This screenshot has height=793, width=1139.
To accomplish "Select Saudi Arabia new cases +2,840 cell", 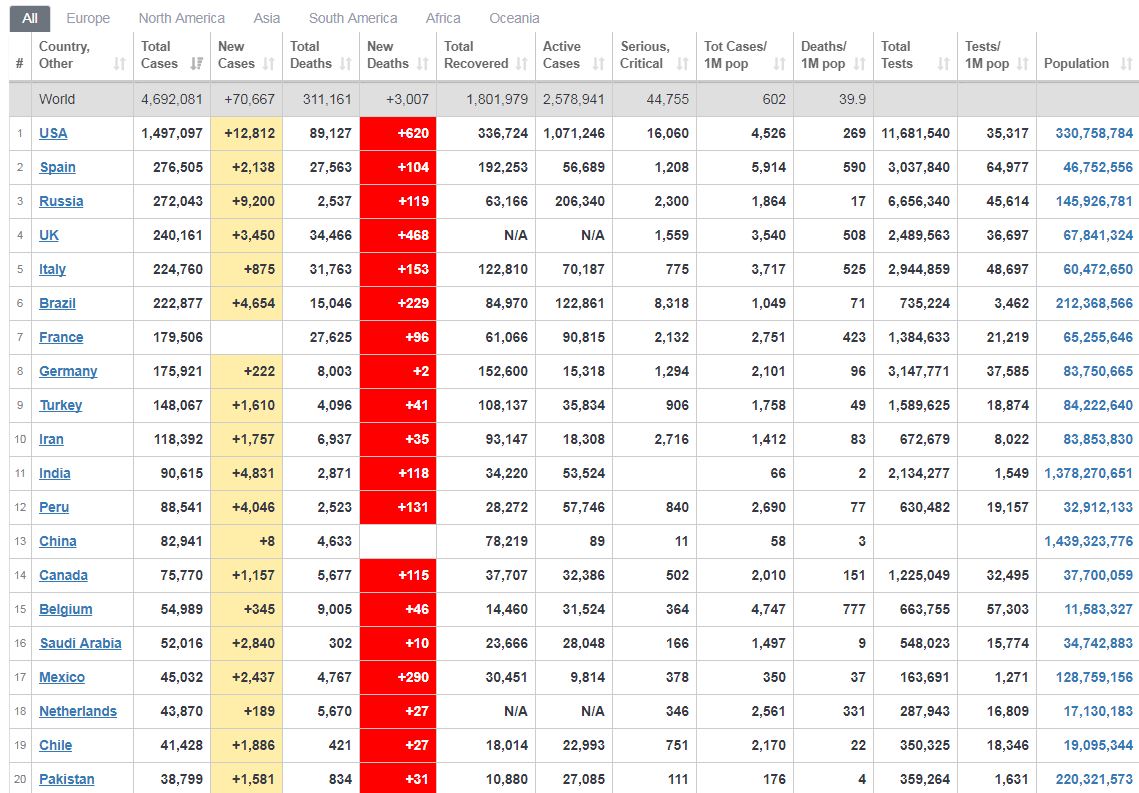I will click(x=247, y=643).
